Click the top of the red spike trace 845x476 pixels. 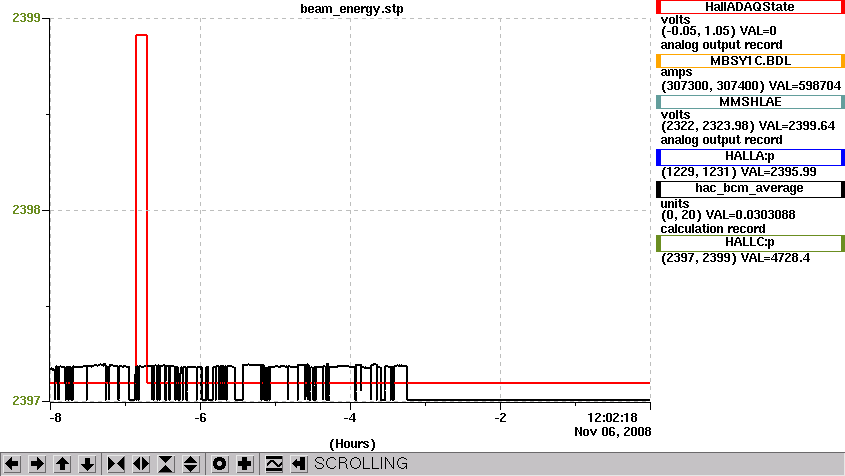pyautogui.click(x=141, y=35)
